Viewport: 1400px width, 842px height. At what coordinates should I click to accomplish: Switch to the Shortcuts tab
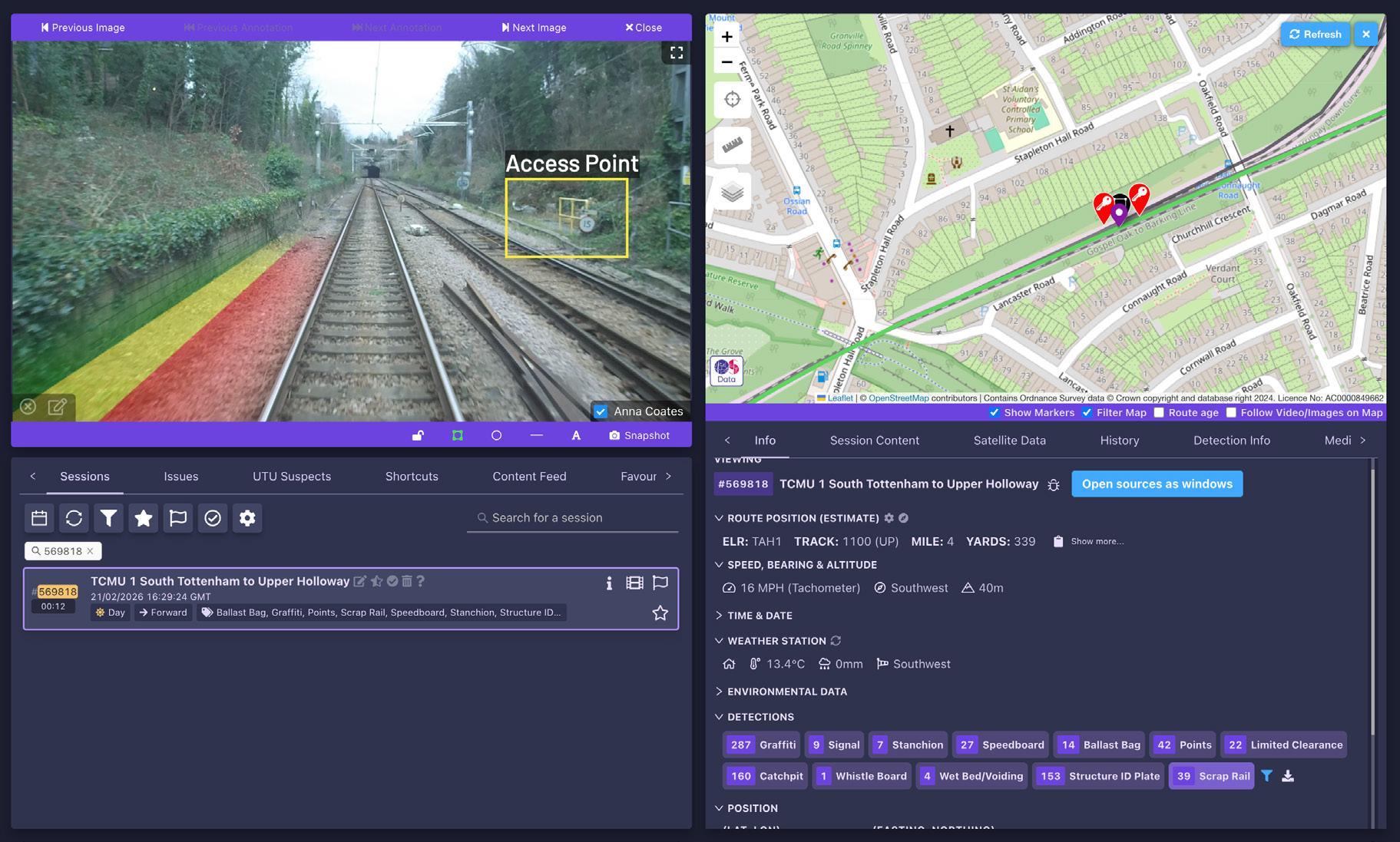pos(412,477)
